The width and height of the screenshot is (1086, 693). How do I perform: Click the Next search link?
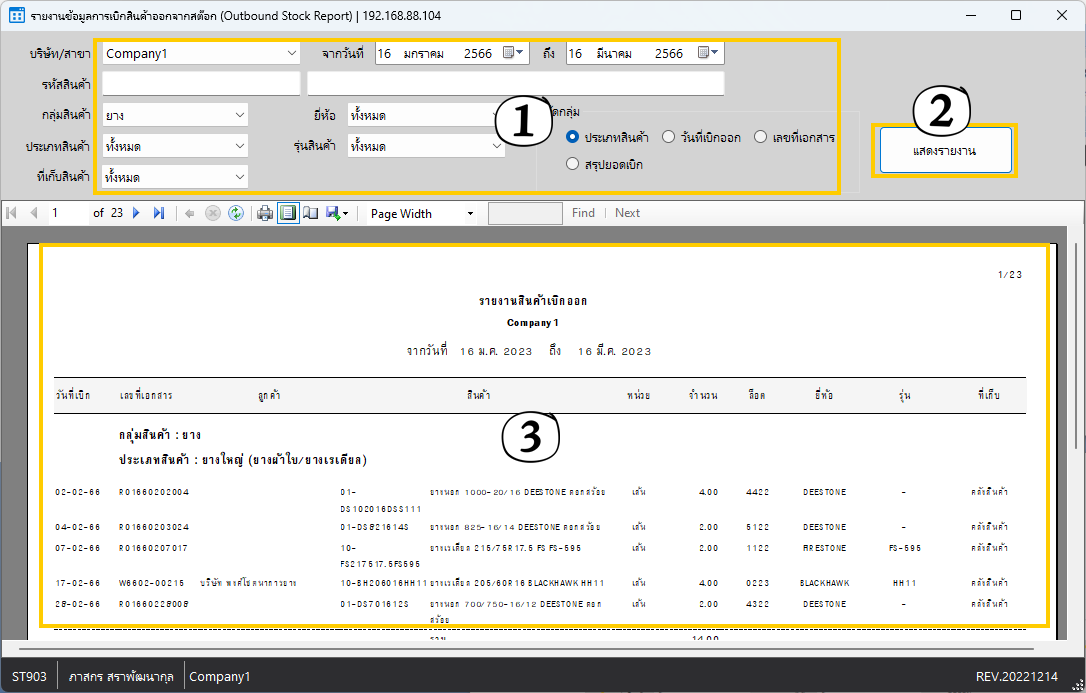(x=627, y=213)
